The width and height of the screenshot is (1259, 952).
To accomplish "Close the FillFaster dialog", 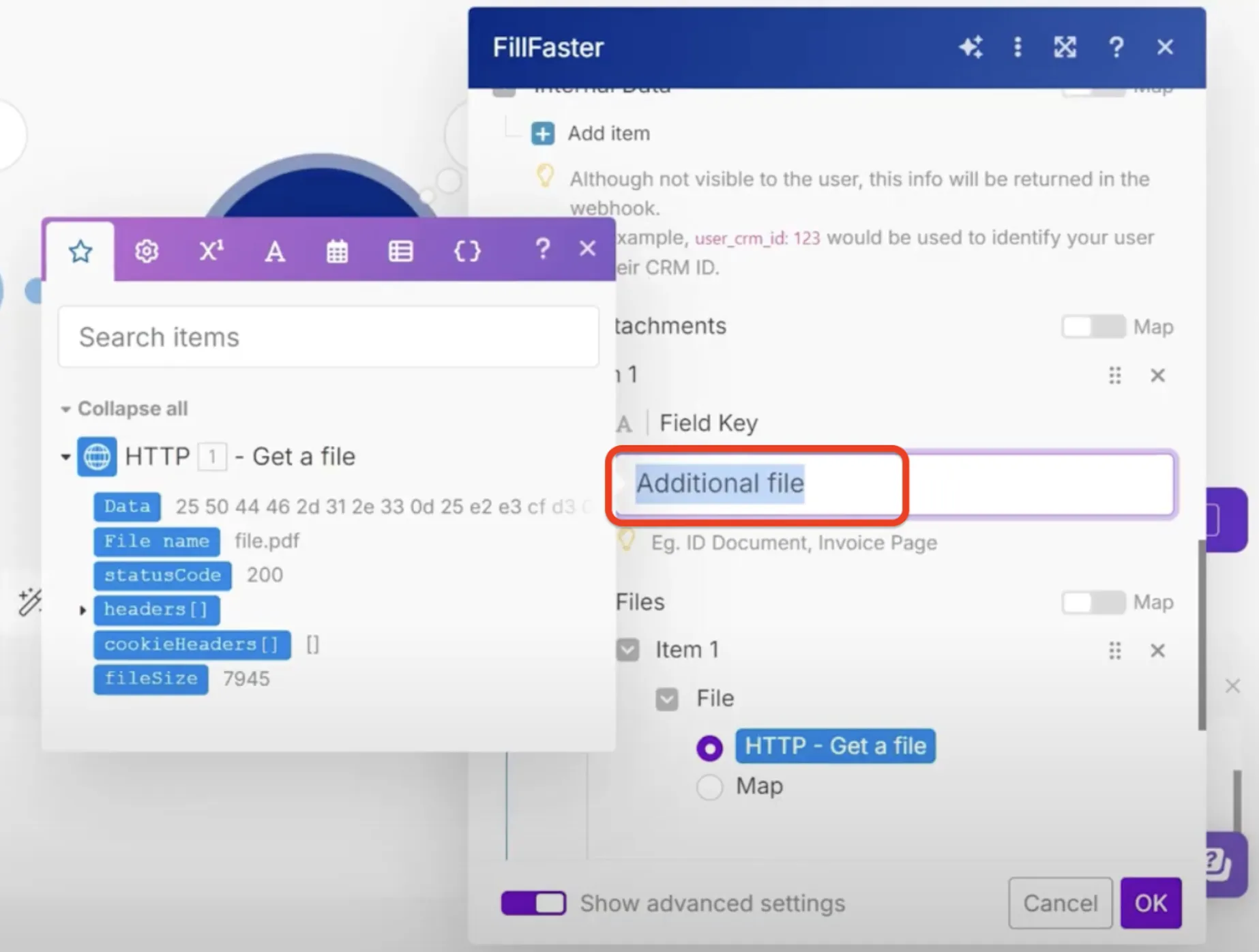I will pyautogui.click(x=1165, y=47).
